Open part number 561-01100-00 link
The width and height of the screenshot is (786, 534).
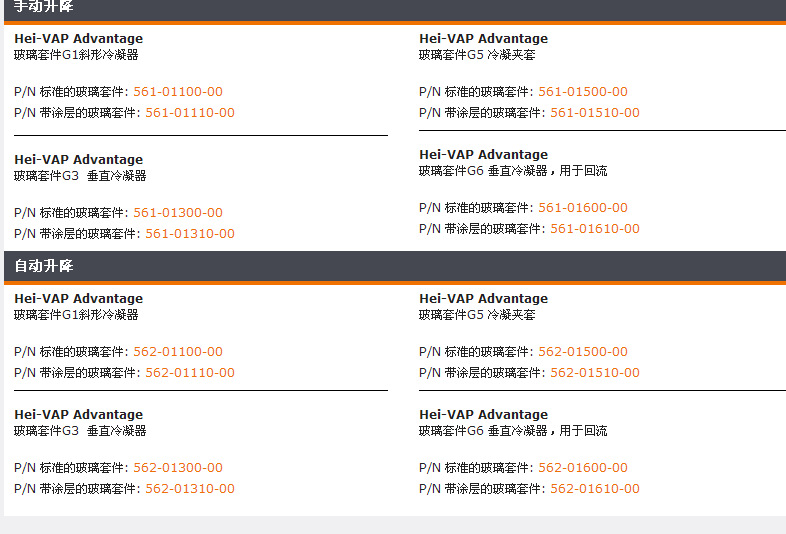click(x=178, y=92)
